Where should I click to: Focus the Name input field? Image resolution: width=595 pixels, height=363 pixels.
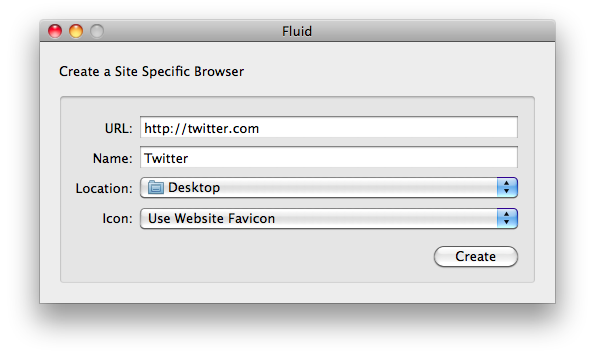coord(329,157)
